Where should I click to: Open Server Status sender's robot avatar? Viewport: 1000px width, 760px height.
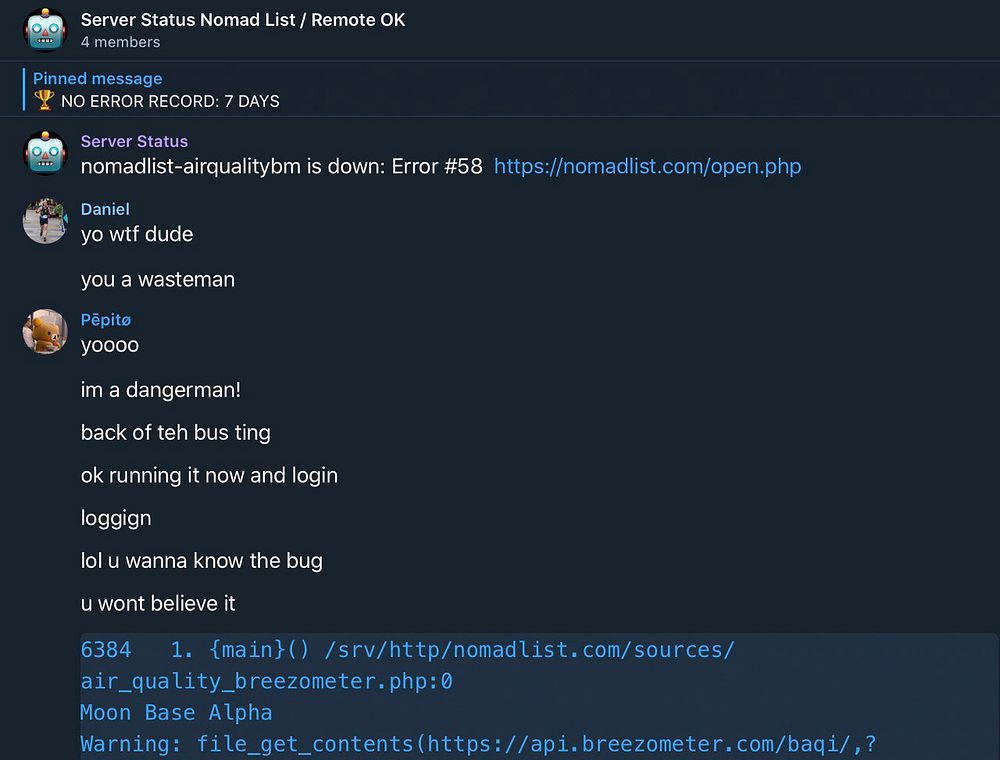coord(45,153)
